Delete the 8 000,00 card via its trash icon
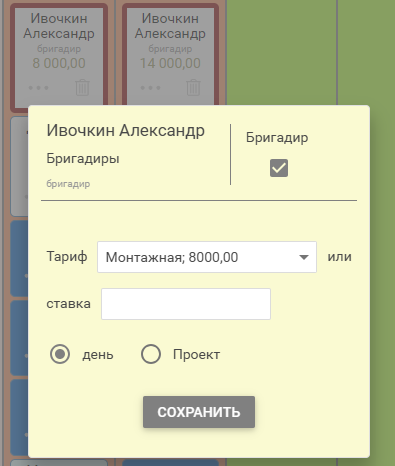 tap(82, 87)
